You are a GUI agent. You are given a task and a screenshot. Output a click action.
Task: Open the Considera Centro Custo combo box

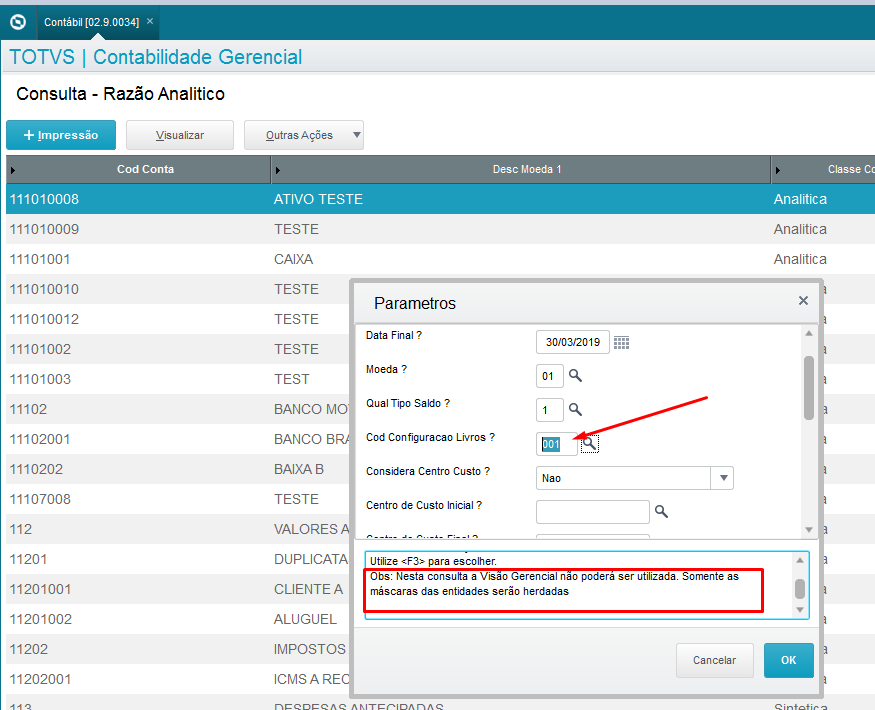(634, 478)
